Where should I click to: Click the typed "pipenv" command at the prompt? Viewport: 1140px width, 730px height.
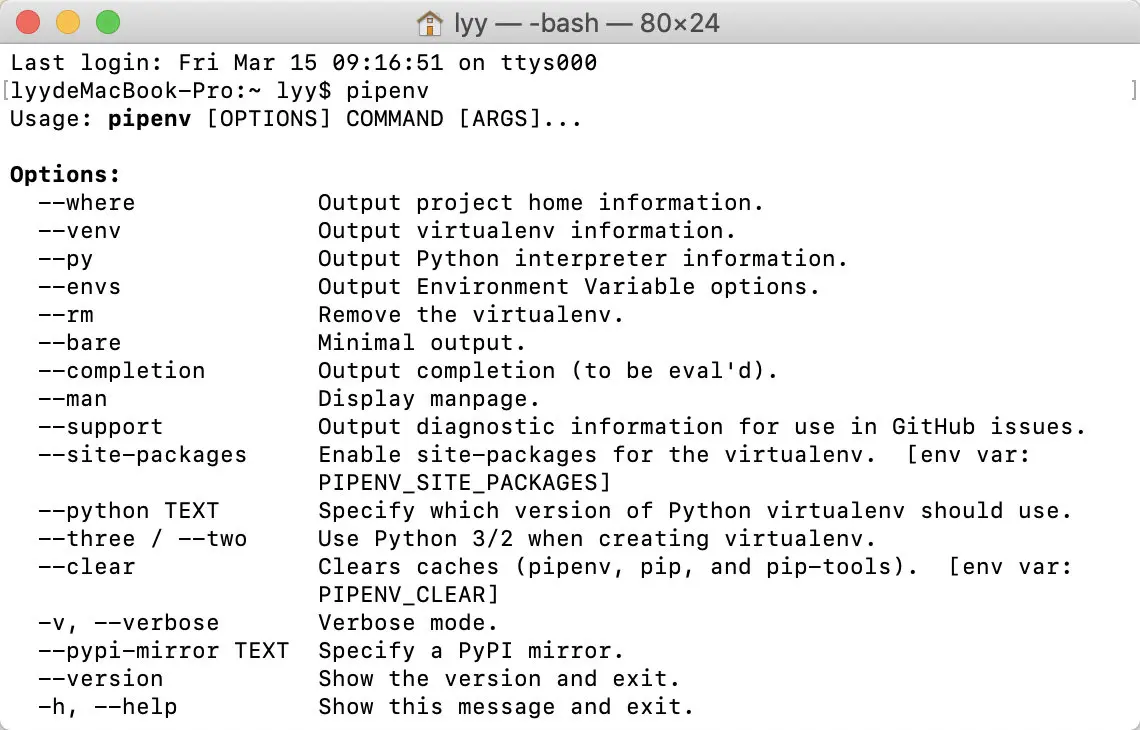coord(388,92)
